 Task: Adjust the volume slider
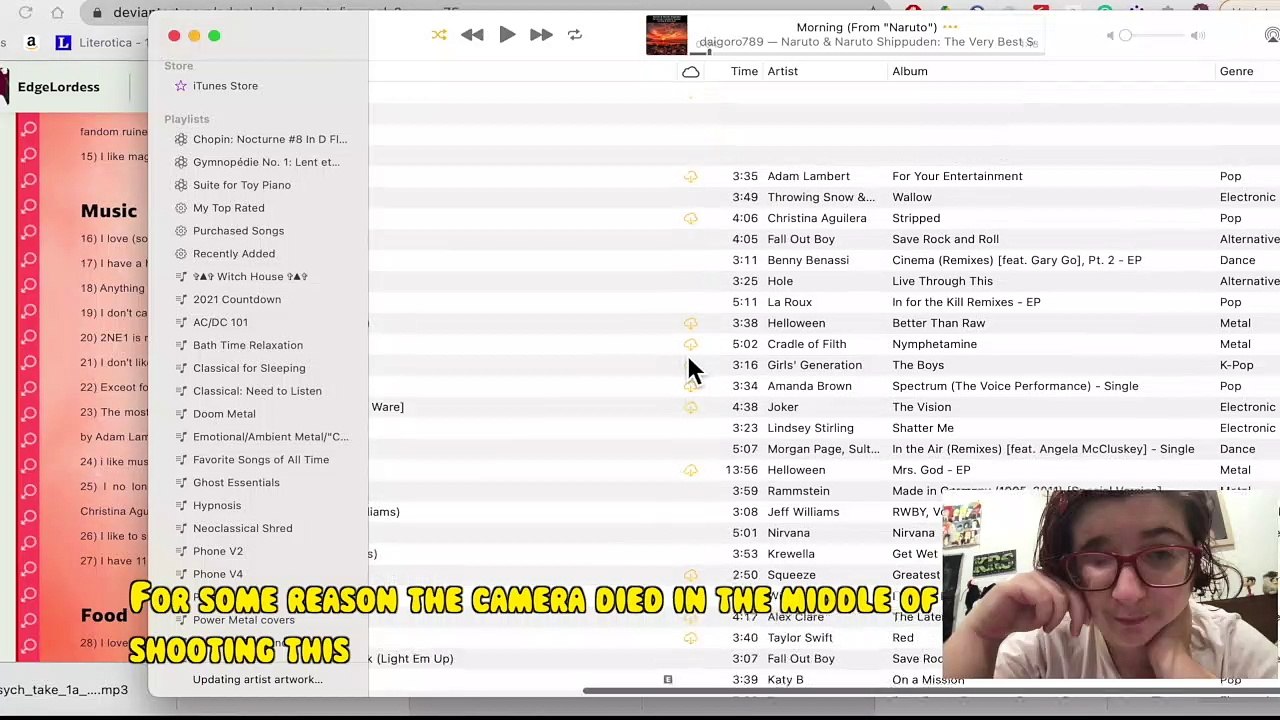1157,36
